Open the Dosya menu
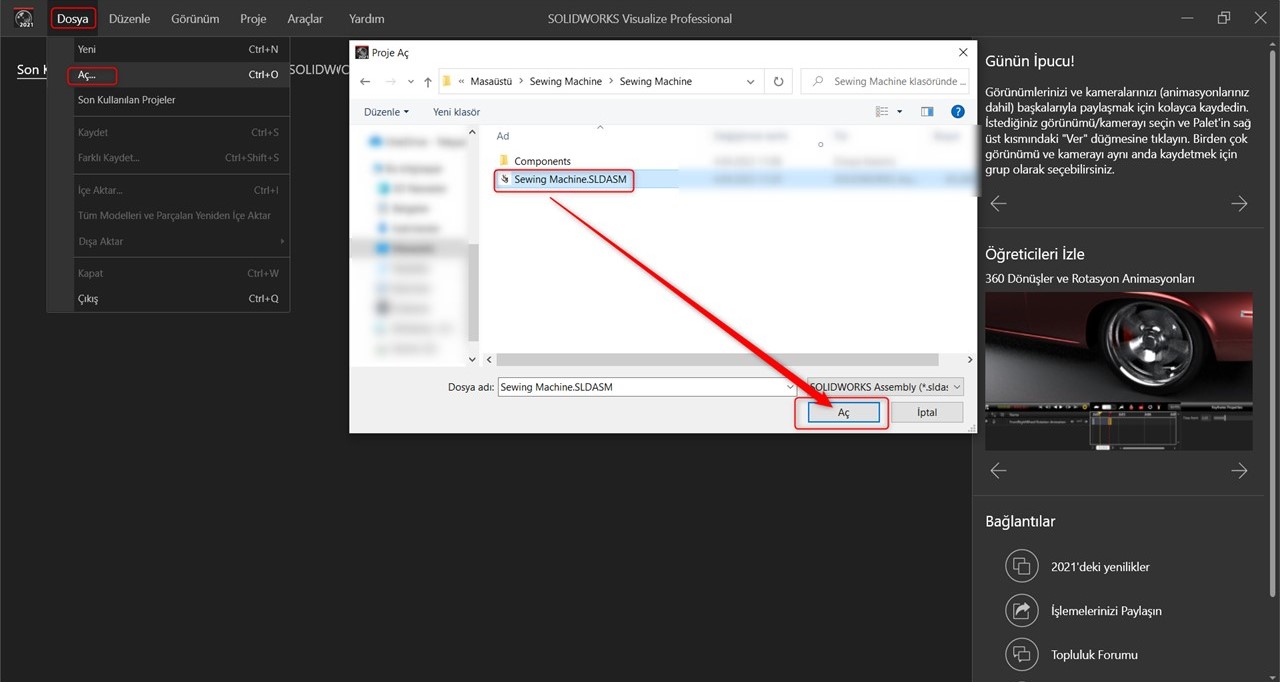The height and width of the screenshot is (682, 1280). pos(73,18)
